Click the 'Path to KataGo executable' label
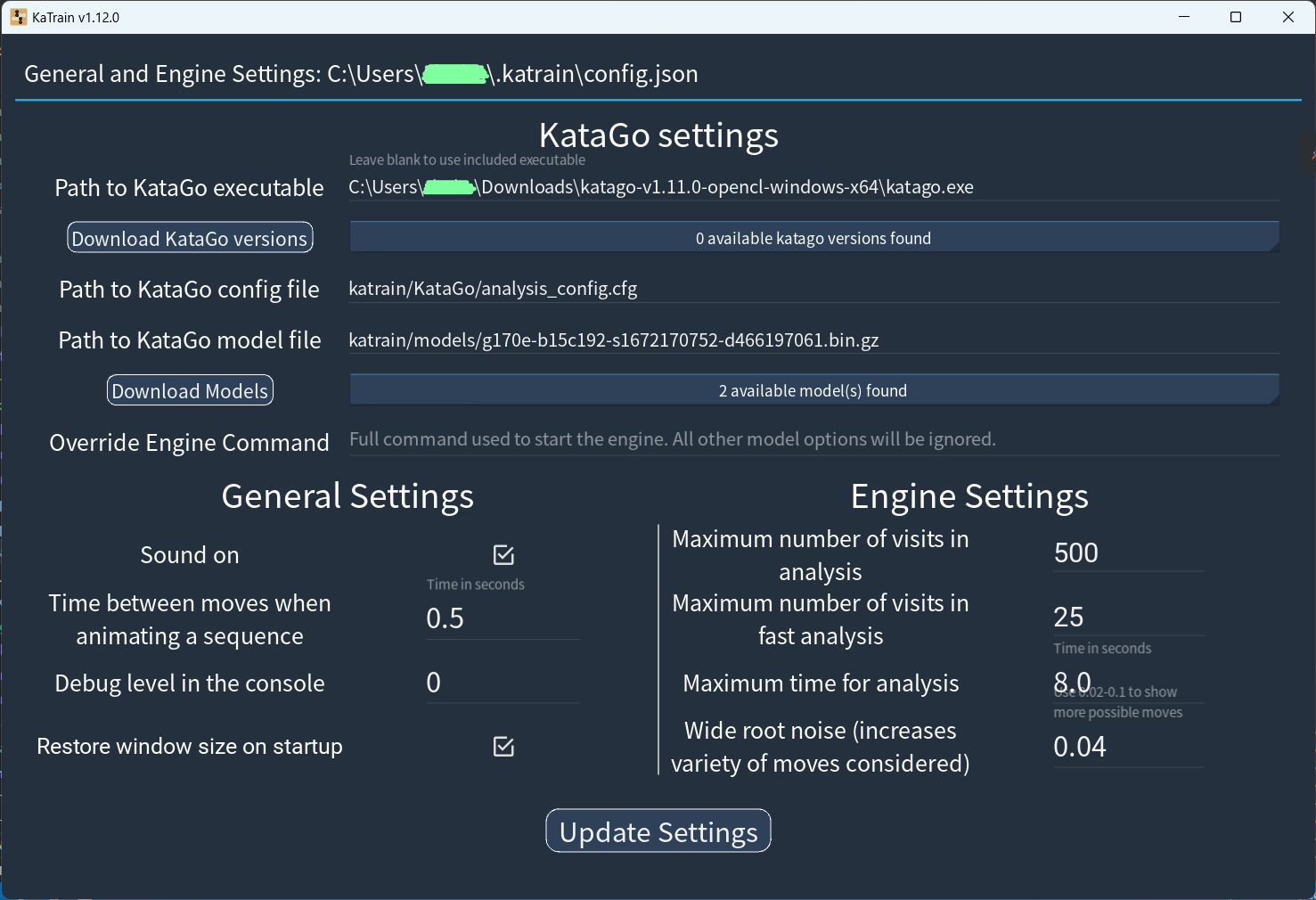The height and width of the screenshot is (900, 1316). pyautogui.click(x=190, y=188)
